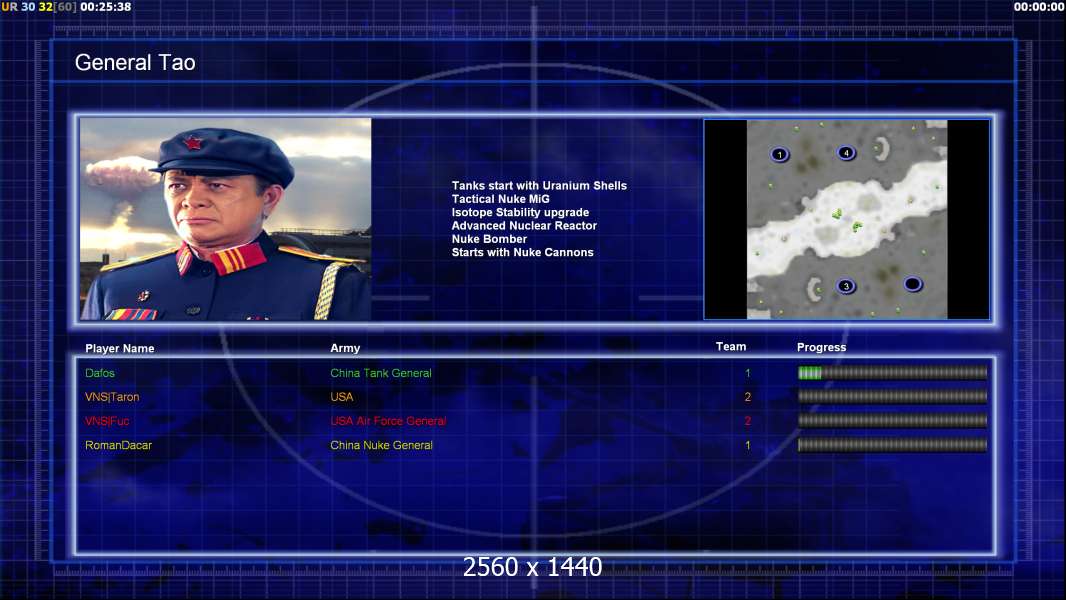Screen dimensions: 1066x600
Task: Select player name 'VNS|Taron'
Action: coord(112,397)
